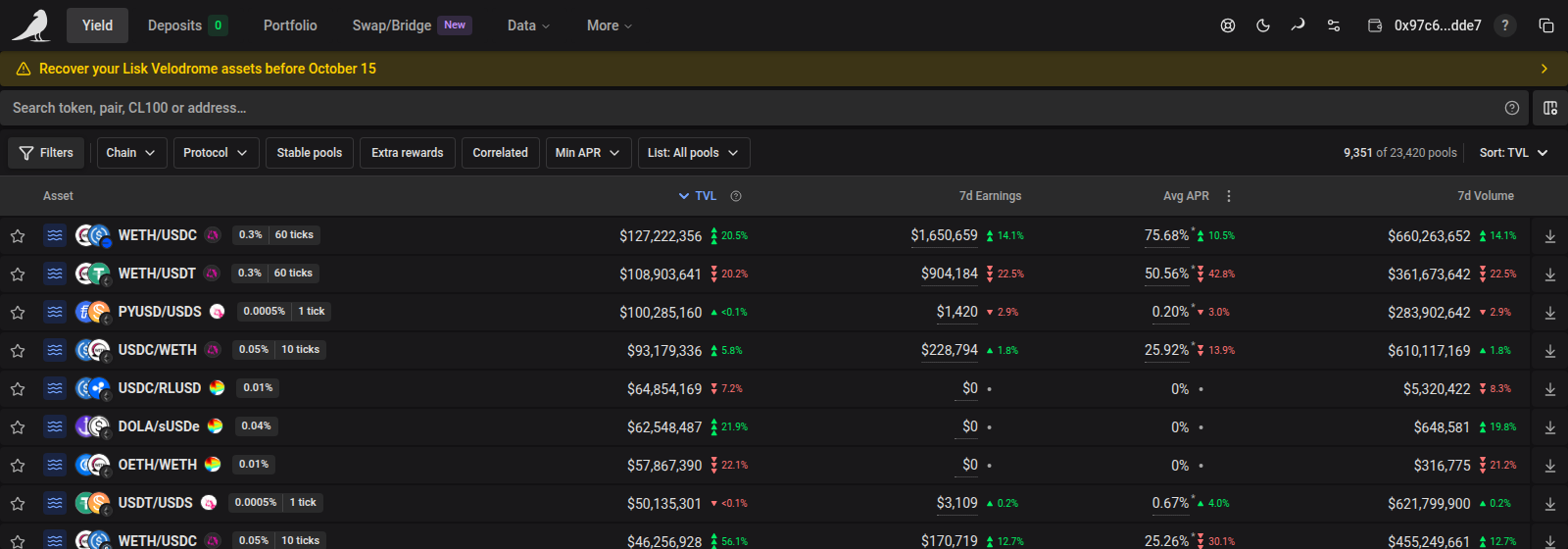Click the question mark help button in the header
1568x549 pixels.
1505,25
